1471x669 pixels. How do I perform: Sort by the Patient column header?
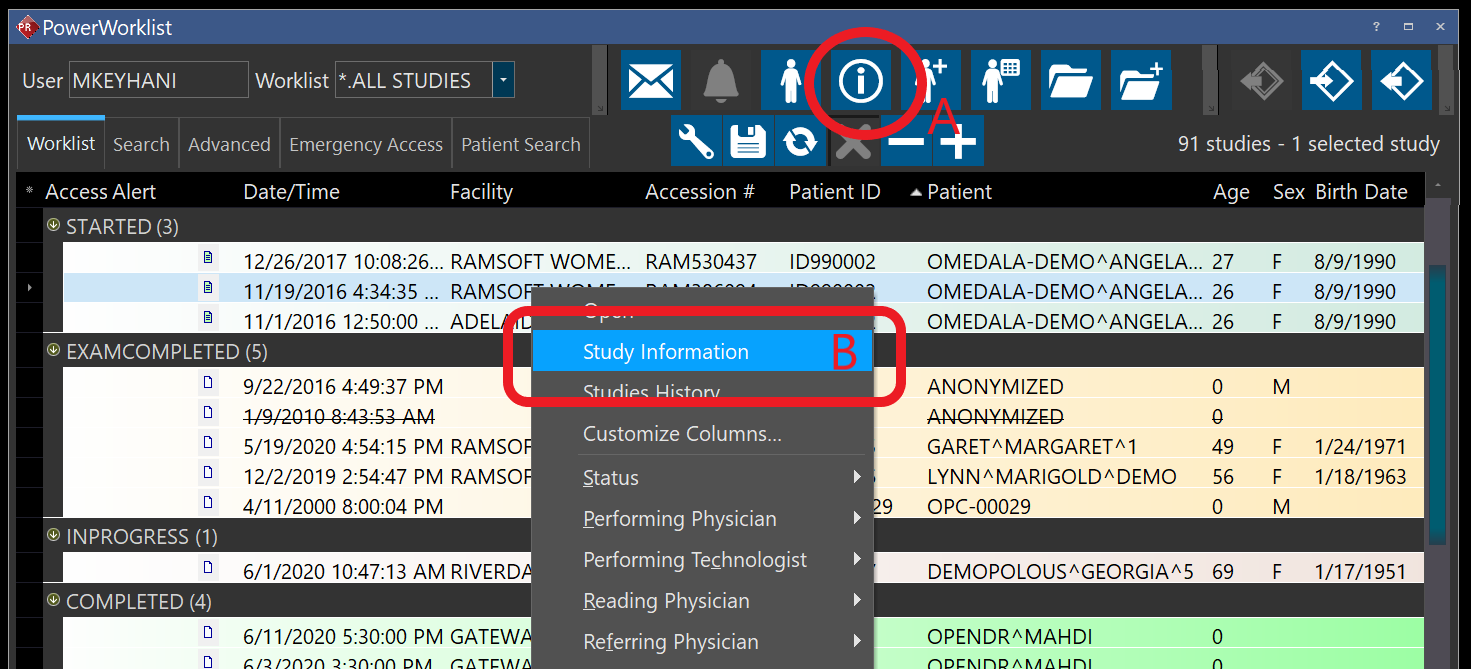[x=959, y=192]
